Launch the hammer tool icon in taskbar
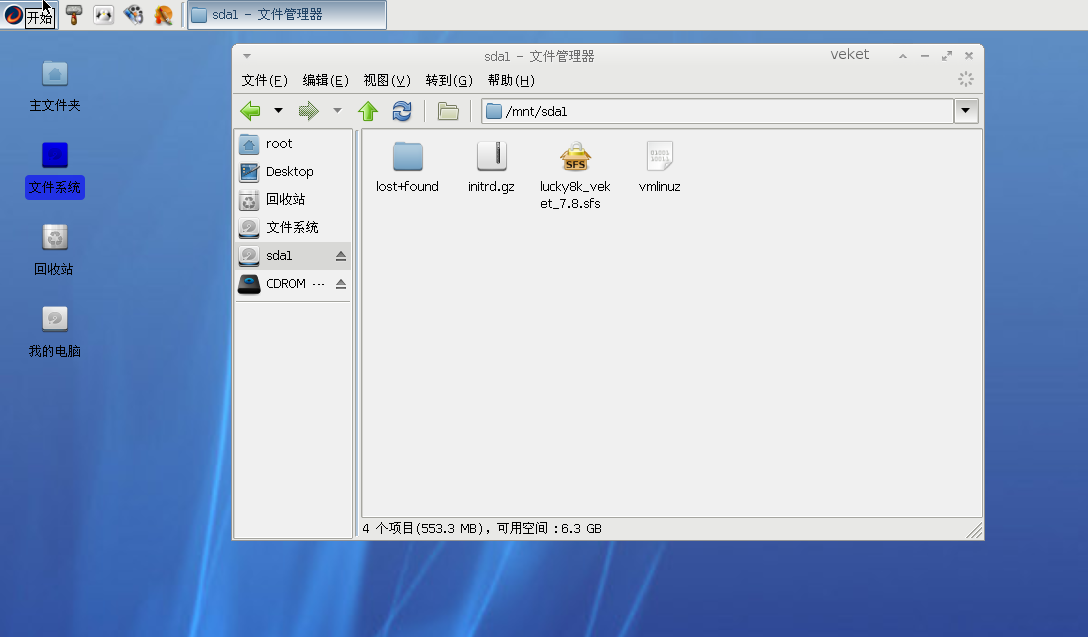 pyautogui.click(x=74, y=15)
